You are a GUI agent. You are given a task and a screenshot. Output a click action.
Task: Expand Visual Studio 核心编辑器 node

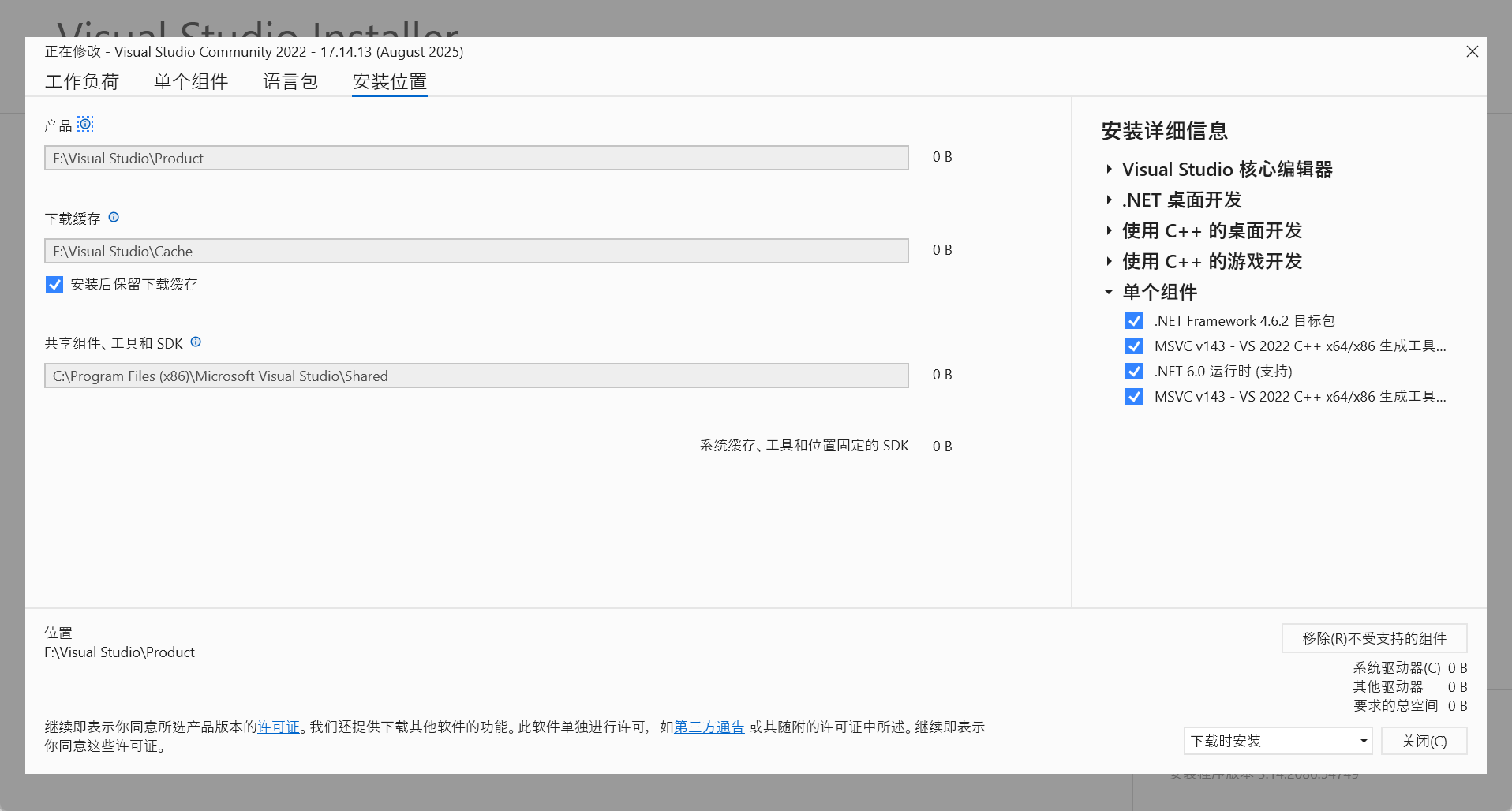click(x=1109, y=169)
